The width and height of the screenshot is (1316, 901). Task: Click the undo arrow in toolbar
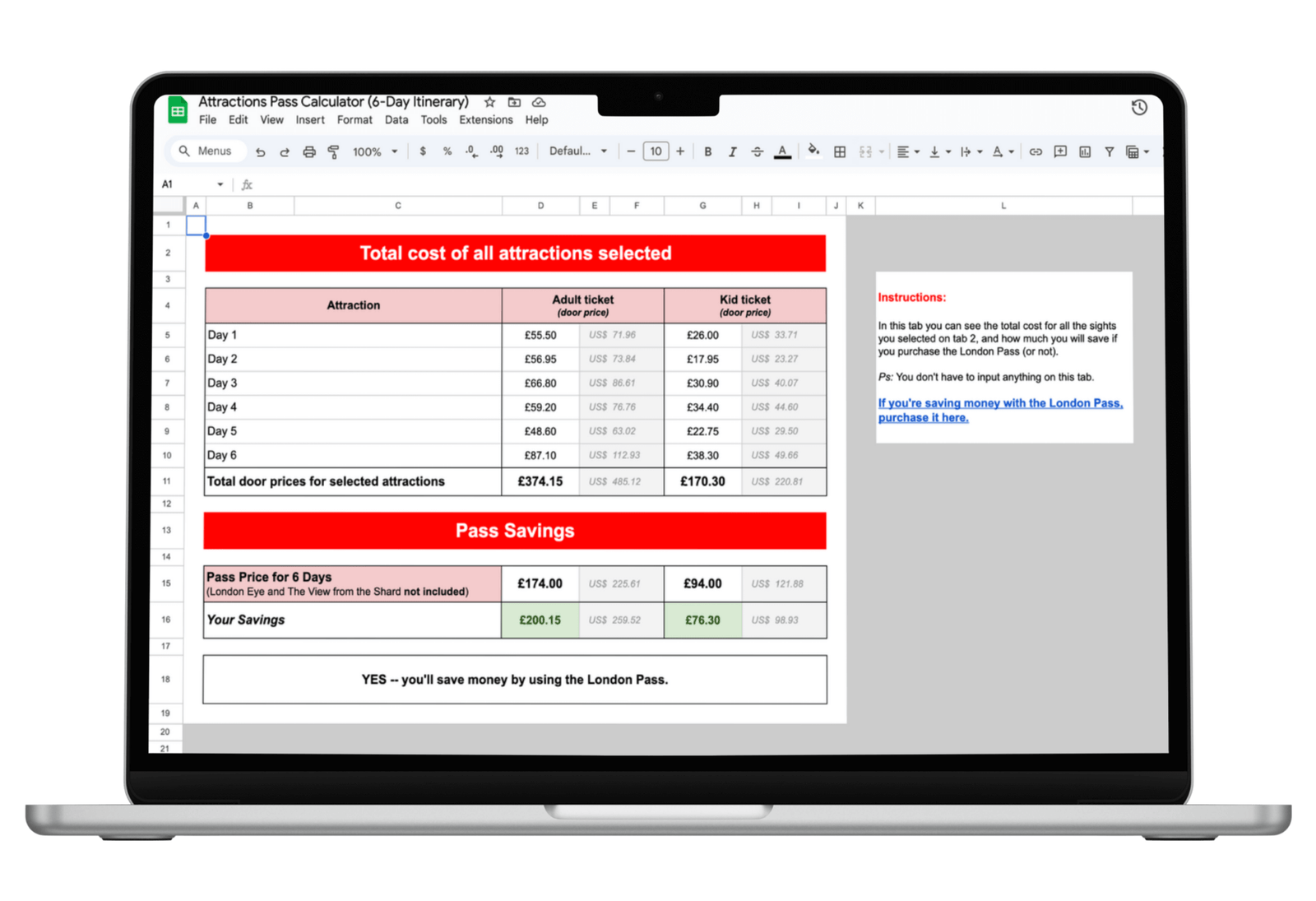click(x=260, y=152)
